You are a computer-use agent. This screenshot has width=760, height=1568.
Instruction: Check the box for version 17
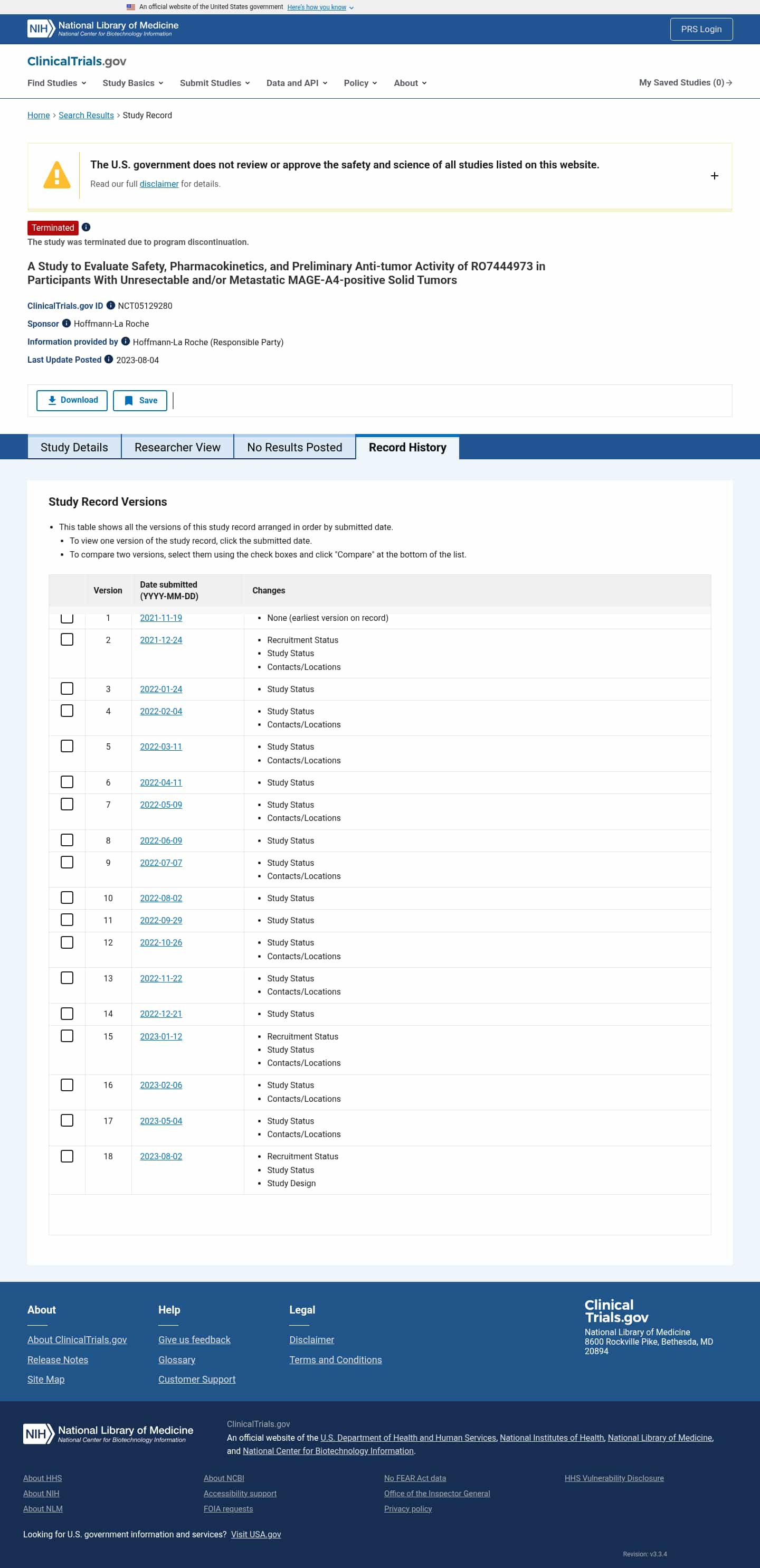point(67,1121)
